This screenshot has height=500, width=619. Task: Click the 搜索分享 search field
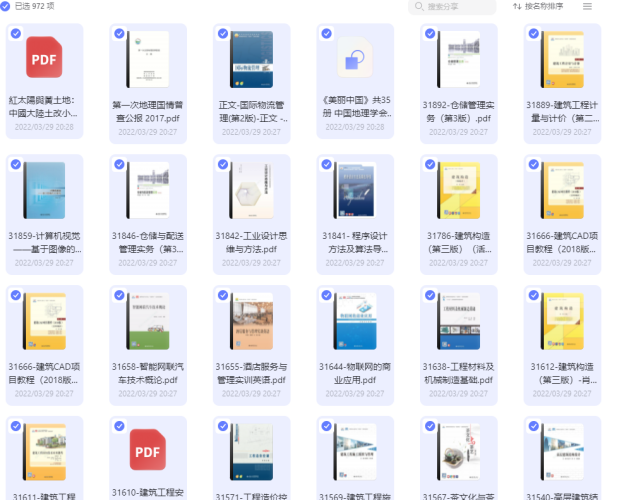452,7
